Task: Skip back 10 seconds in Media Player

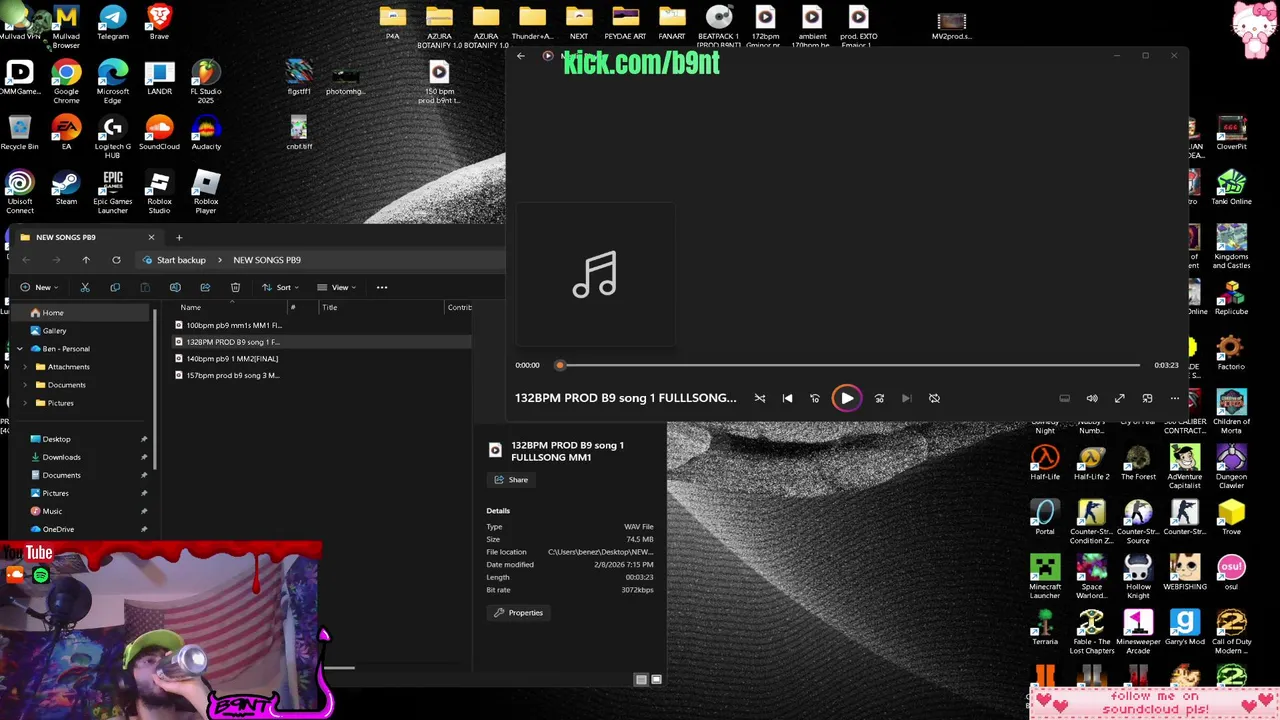Action: point(815,398)
